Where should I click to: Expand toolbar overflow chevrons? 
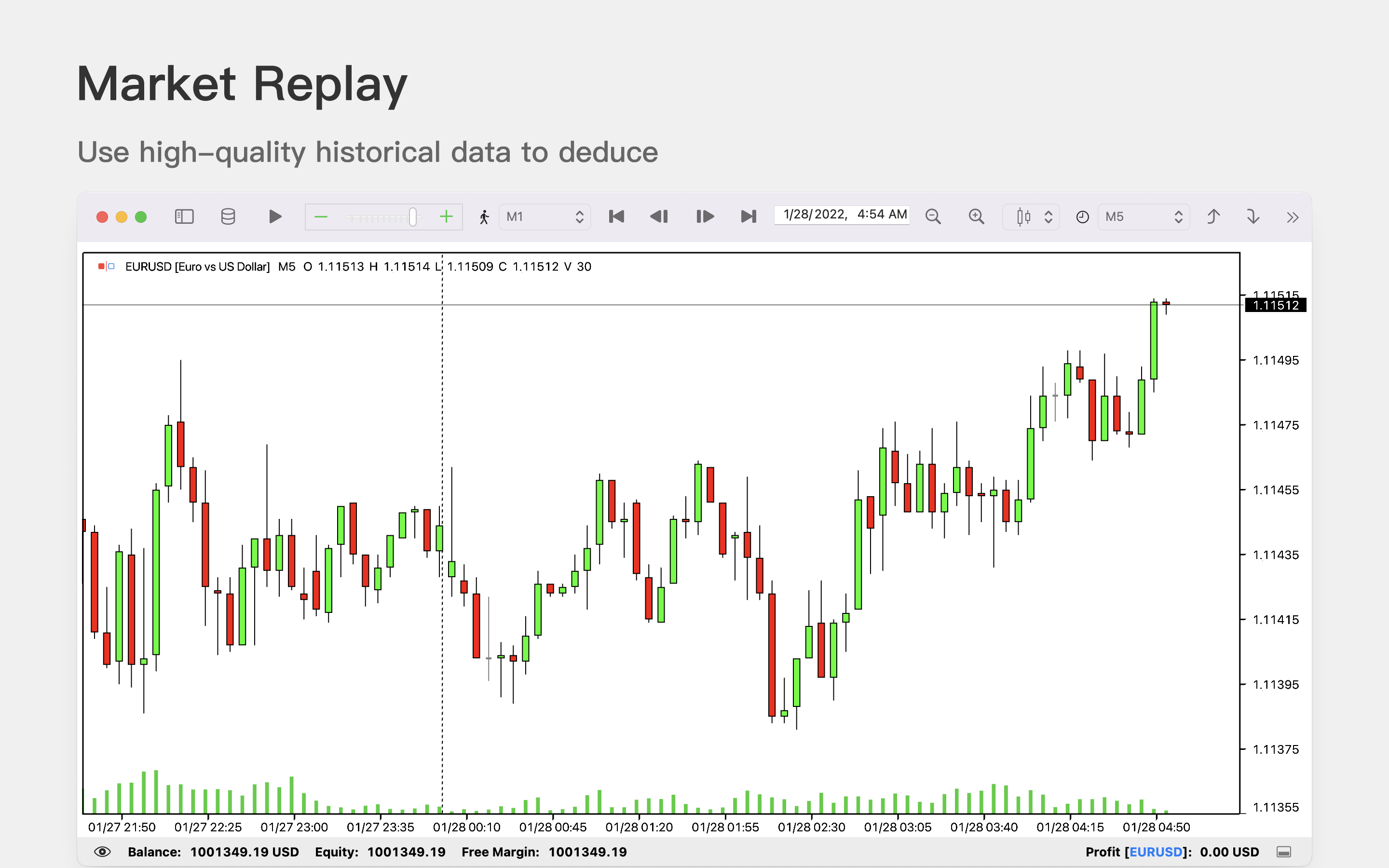(x=1292, y=217)
